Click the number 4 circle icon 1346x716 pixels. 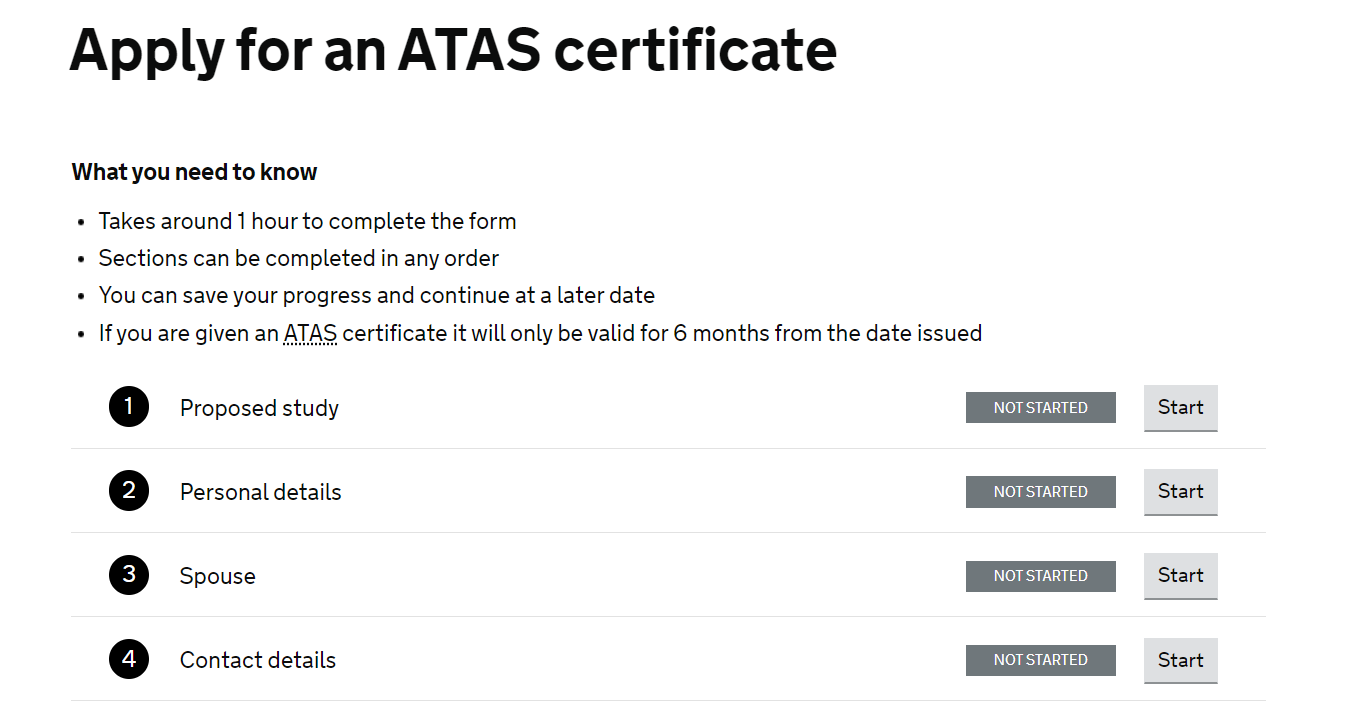[x=129, y=660]
